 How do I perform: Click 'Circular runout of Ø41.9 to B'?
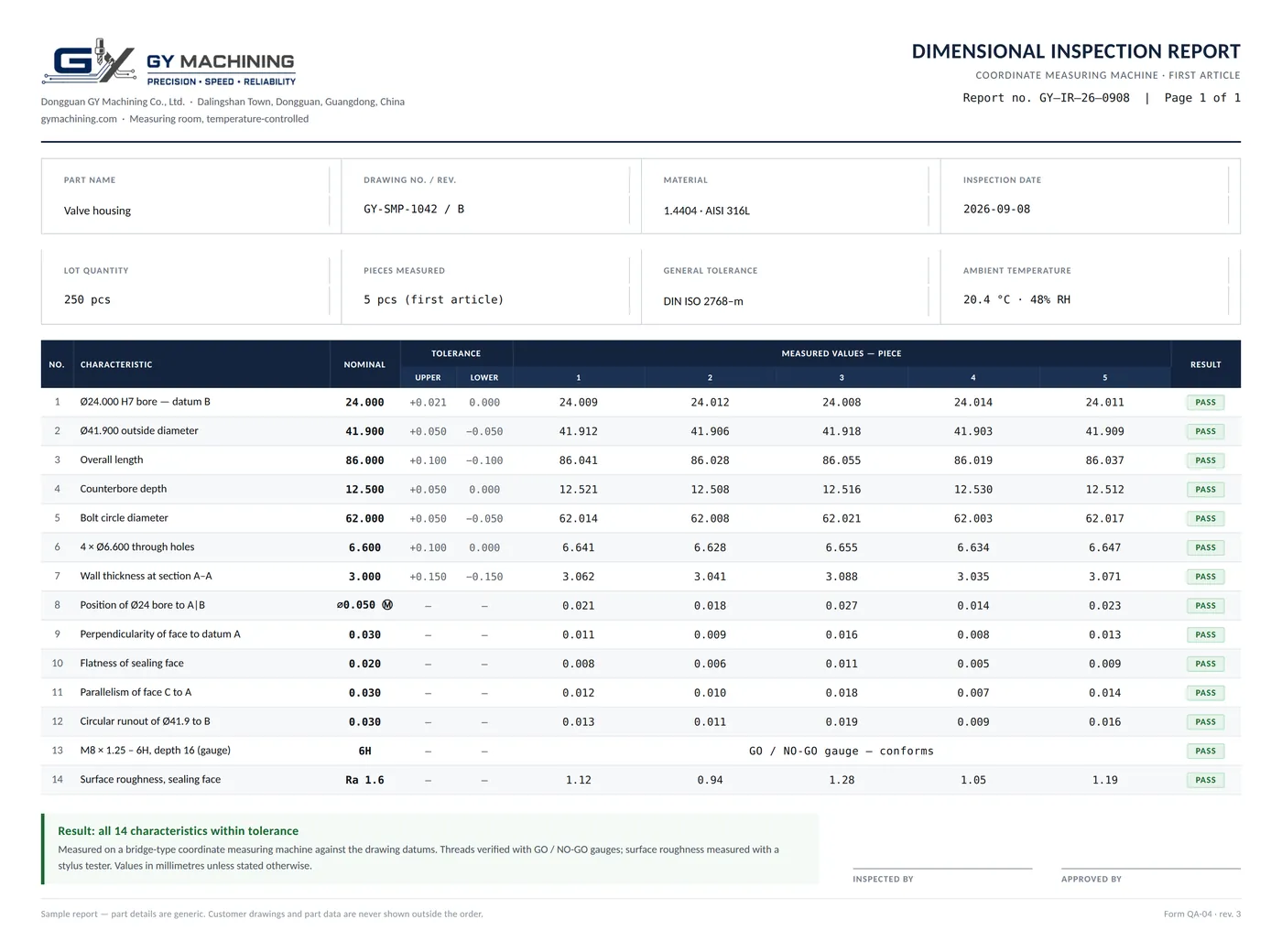click(x=146, y=721)
